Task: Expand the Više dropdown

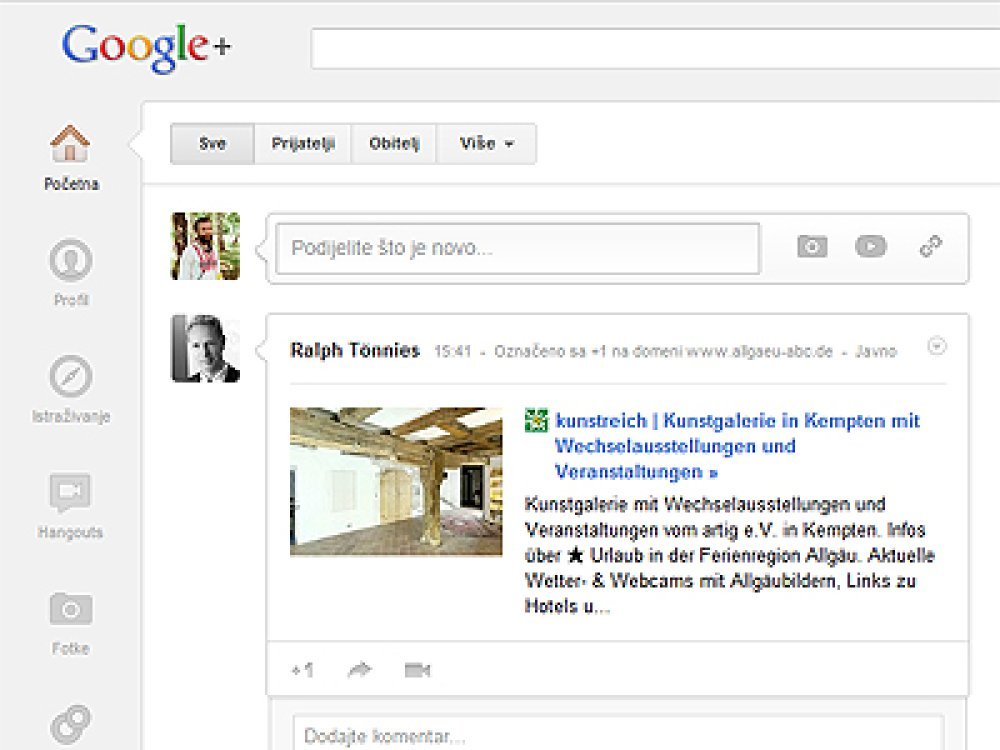Action: click(x=487, y=144)
